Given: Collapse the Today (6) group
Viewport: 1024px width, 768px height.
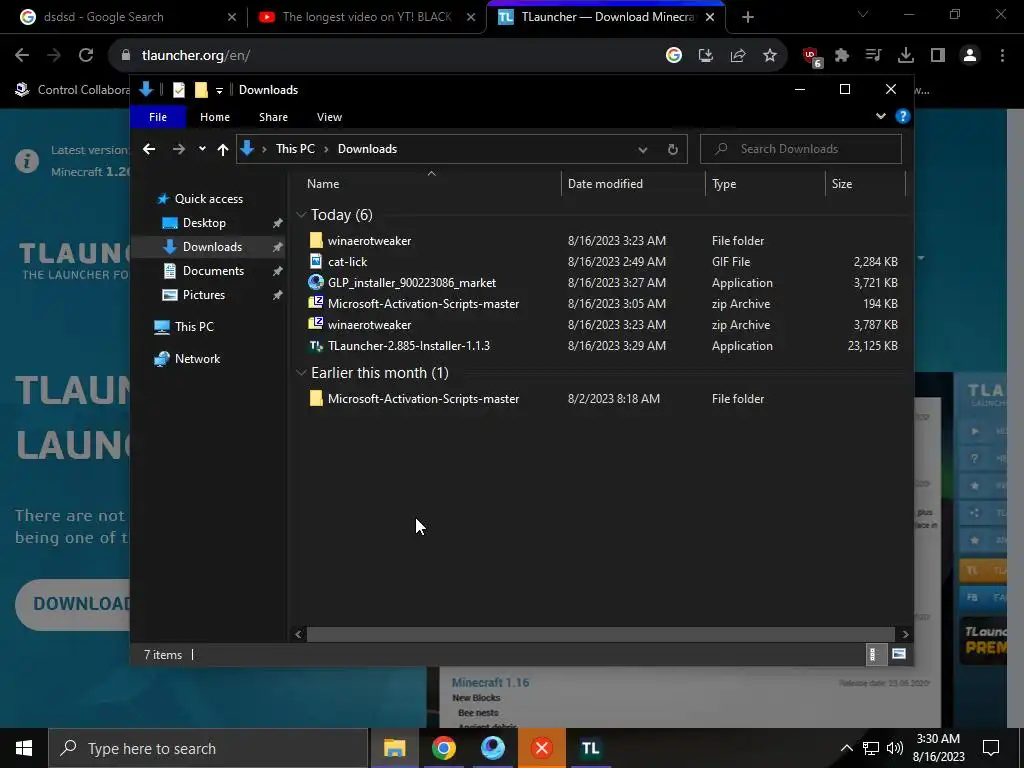Looking at the screenshot, I should 301,215.
